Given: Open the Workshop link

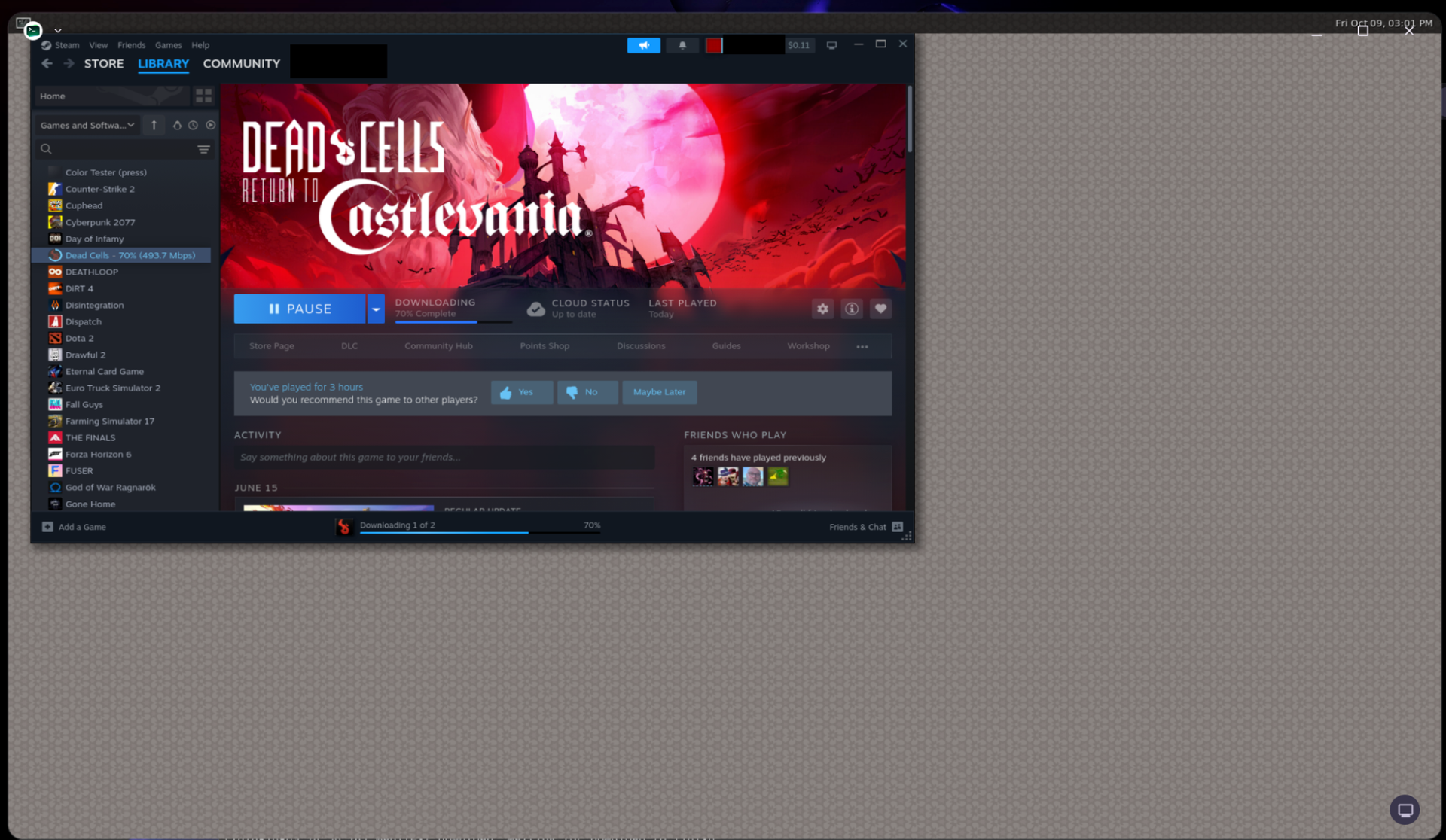Looking at the screenshot, I should (x=808, y=346).
